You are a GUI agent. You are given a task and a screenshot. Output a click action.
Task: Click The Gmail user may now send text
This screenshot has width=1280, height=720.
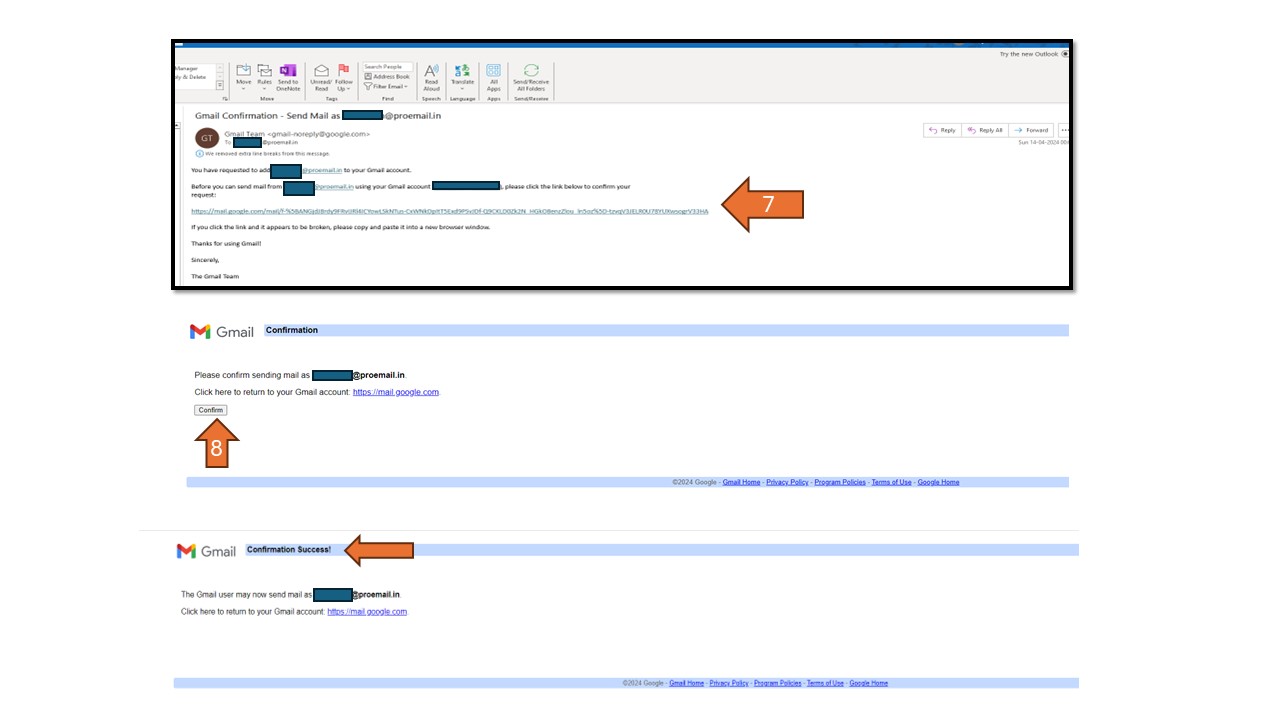[246, 594]
